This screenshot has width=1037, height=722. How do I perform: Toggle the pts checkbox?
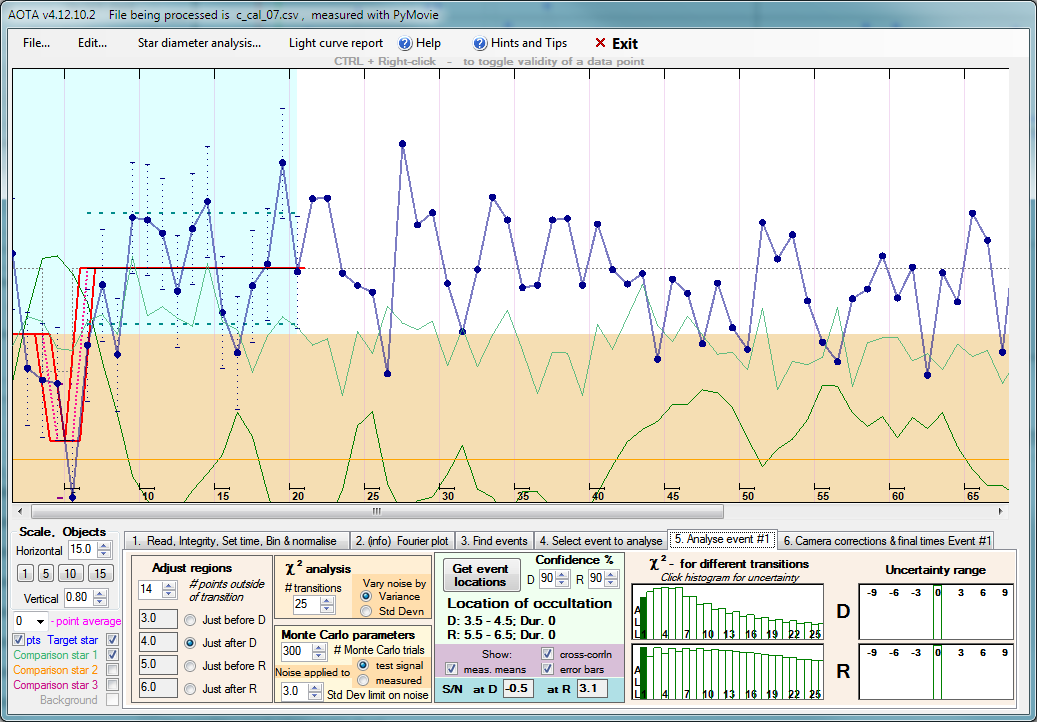[x=19, y=640]
